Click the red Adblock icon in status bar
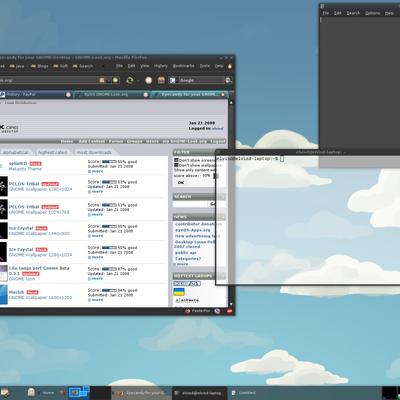 tap(229, 311)
